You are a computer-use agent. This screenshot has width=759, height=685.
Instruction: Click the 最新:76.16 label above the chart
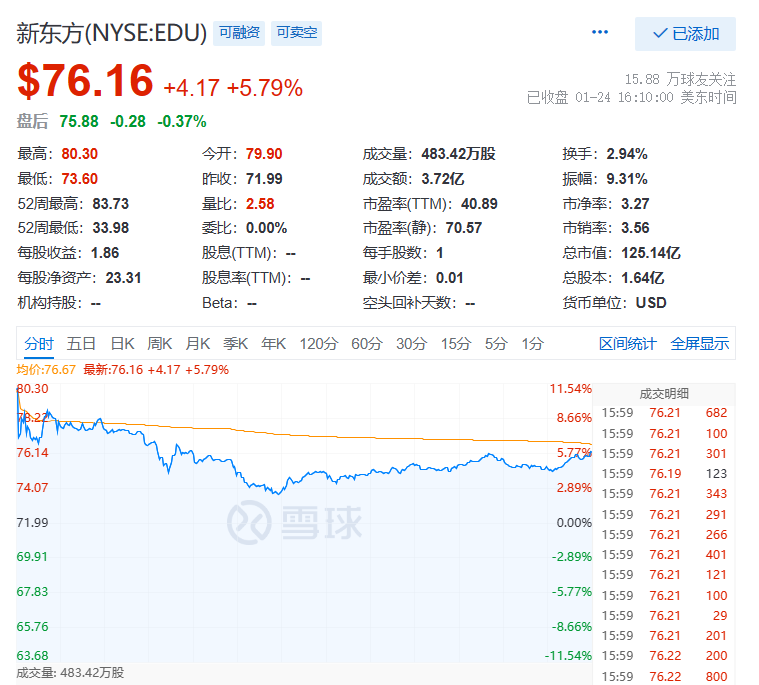click(x=113, y=370)
